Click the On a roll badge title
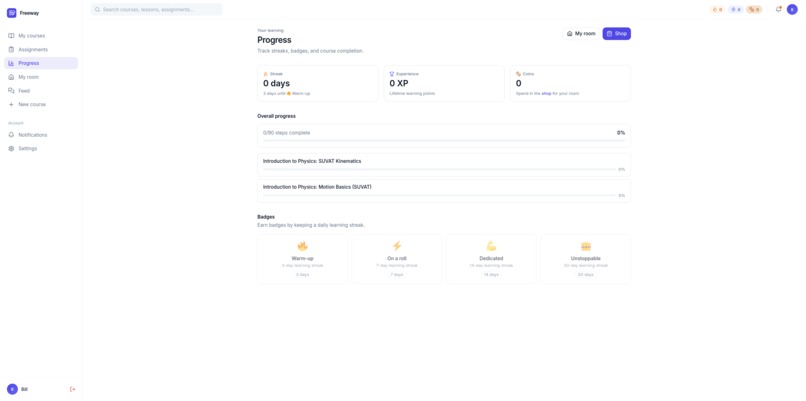Image resolution: width=806 pixels, height=401 pixels. pos(397,259)
